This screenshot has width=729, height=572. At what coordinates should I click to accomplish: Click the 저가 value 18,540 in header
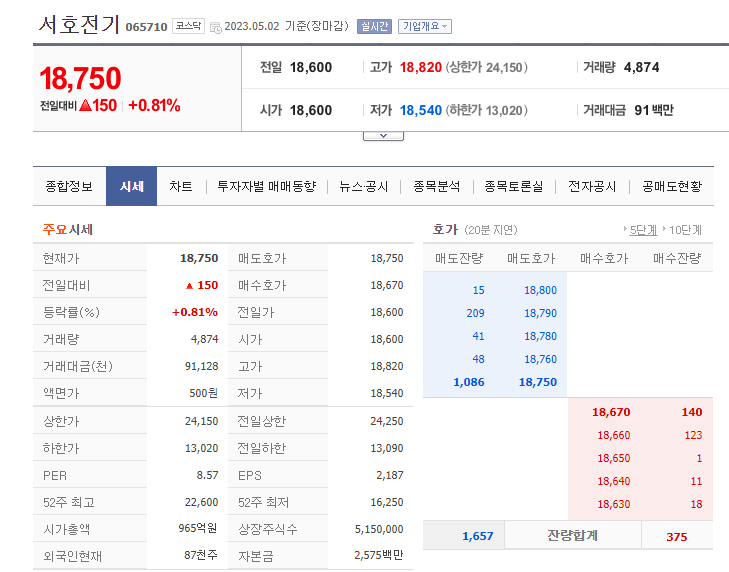421,110
